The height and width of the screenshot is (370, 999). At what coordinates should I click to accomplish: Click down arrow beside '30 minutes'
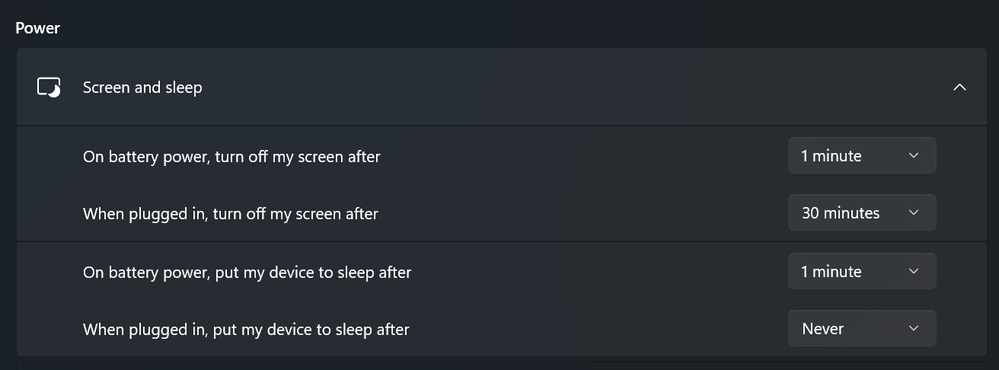914,213
